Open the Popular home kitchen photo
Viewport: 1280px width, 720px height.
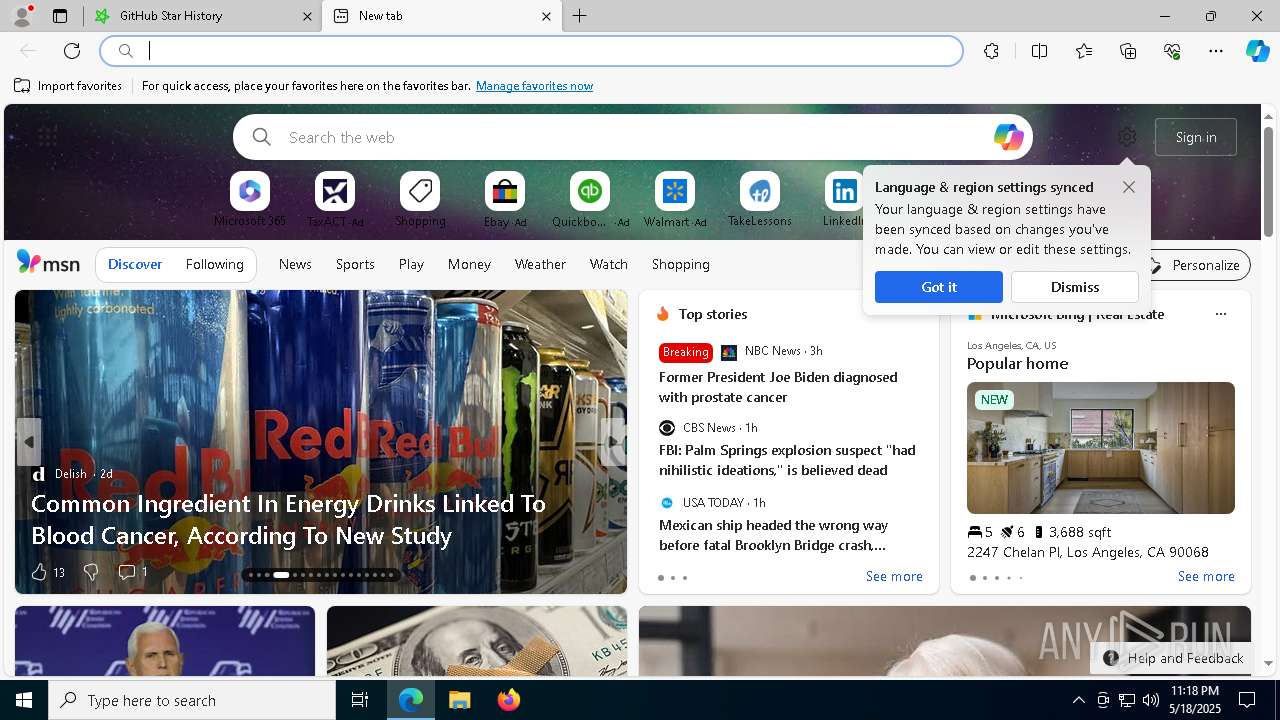[x=1101, y=448]
